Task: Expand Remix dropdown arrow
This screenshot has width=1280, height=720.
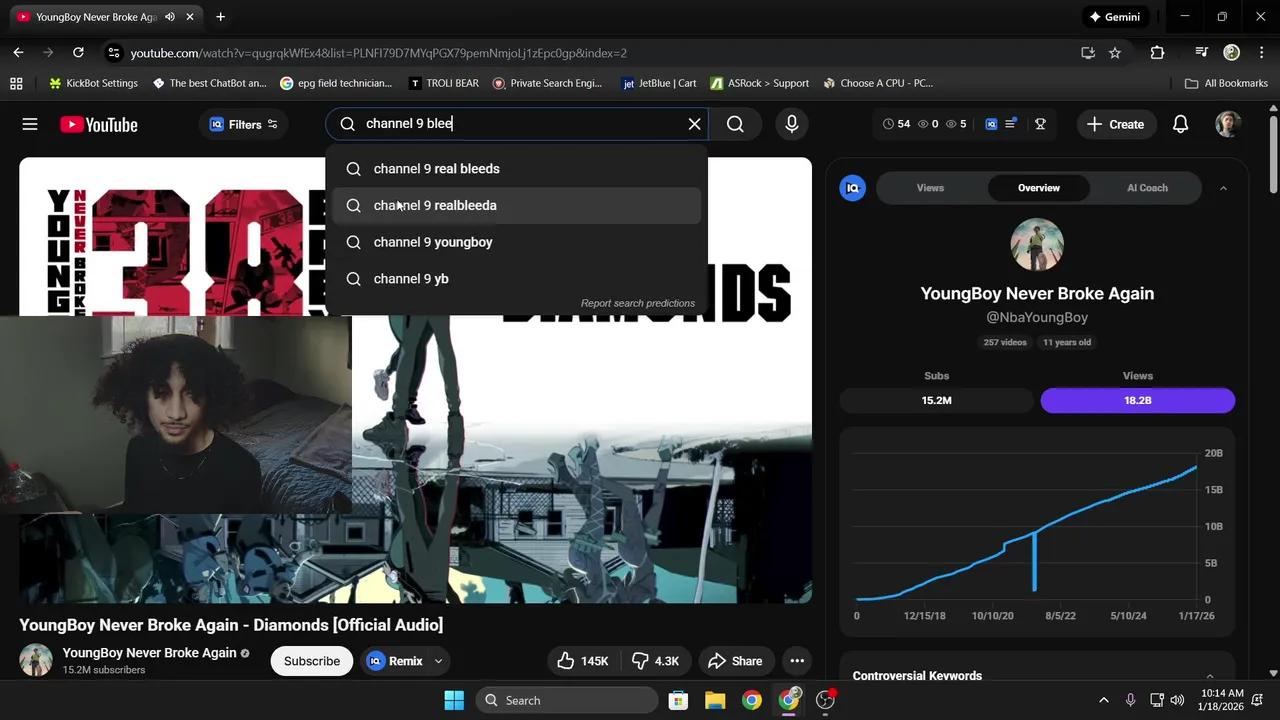Action: pos(438,661)
